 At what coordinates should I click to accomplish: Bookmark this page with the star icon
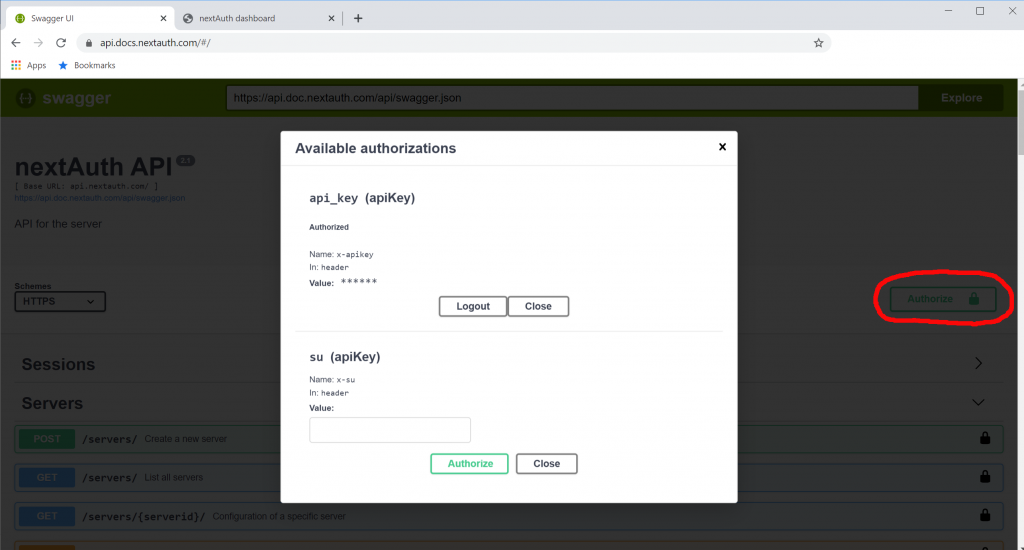tap(818, 43)
